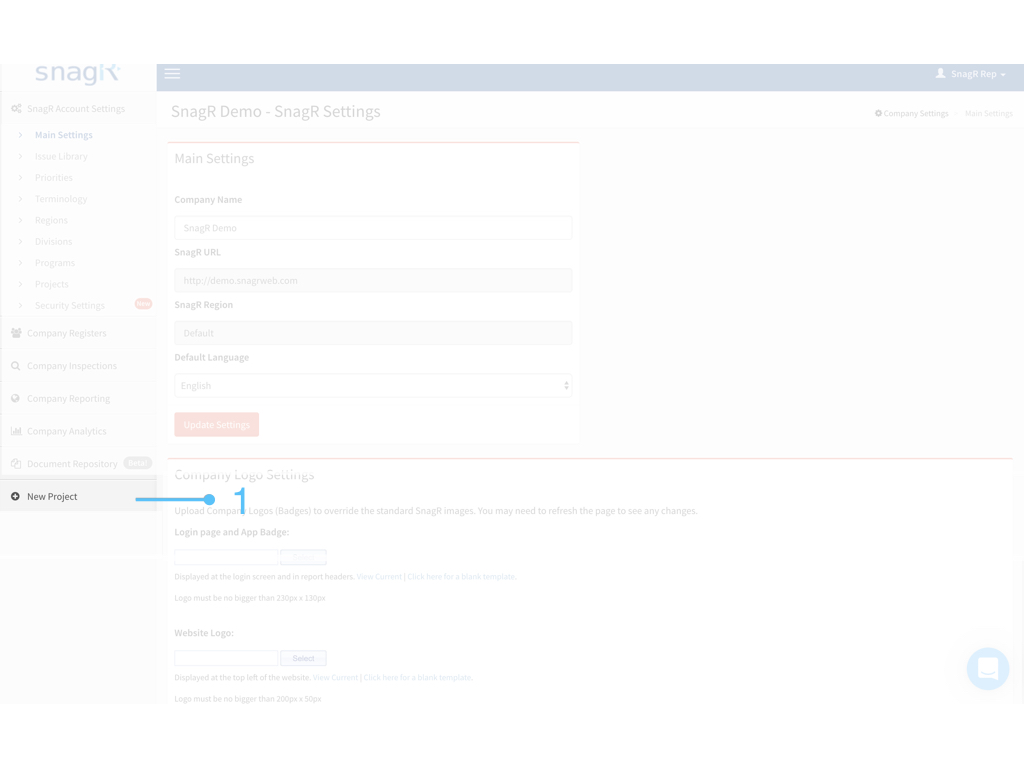
Task: Expand the chevron next to Terminology
Action: tap(20, 199)
